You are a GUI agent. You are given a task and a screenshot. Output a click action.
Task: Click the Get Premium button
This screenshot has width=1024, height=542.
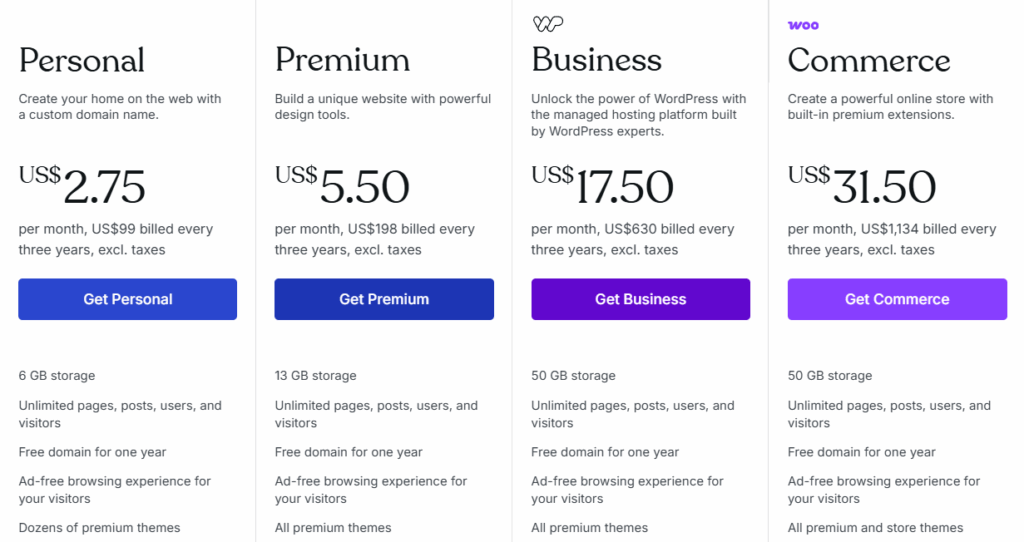click(384, 299)
